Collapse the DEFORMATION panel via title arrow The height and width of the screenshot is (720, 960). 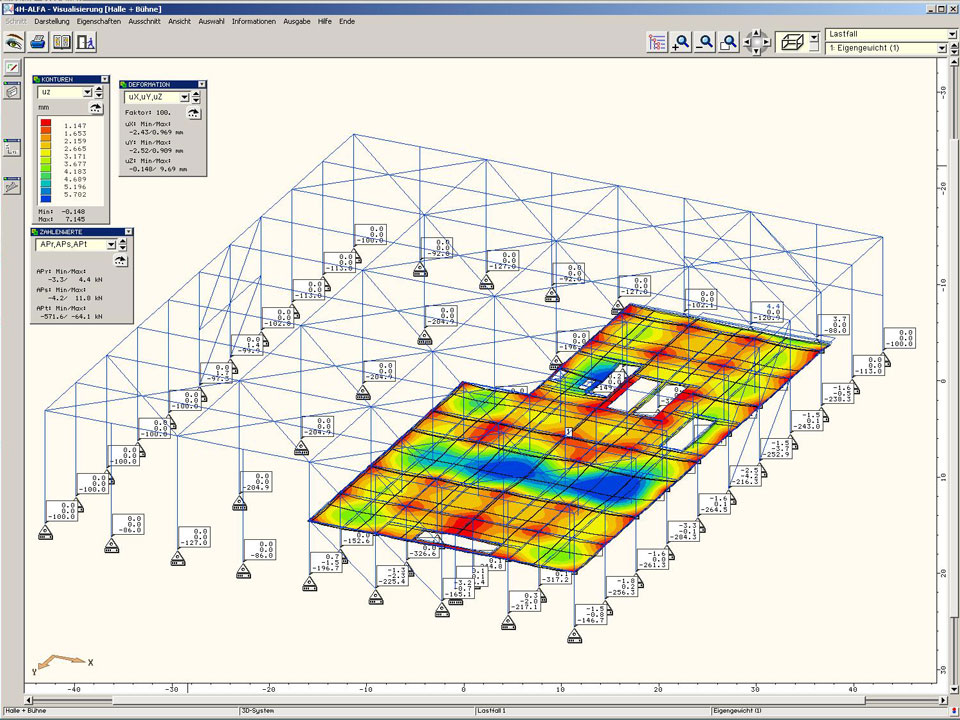[x=194, y=85]
